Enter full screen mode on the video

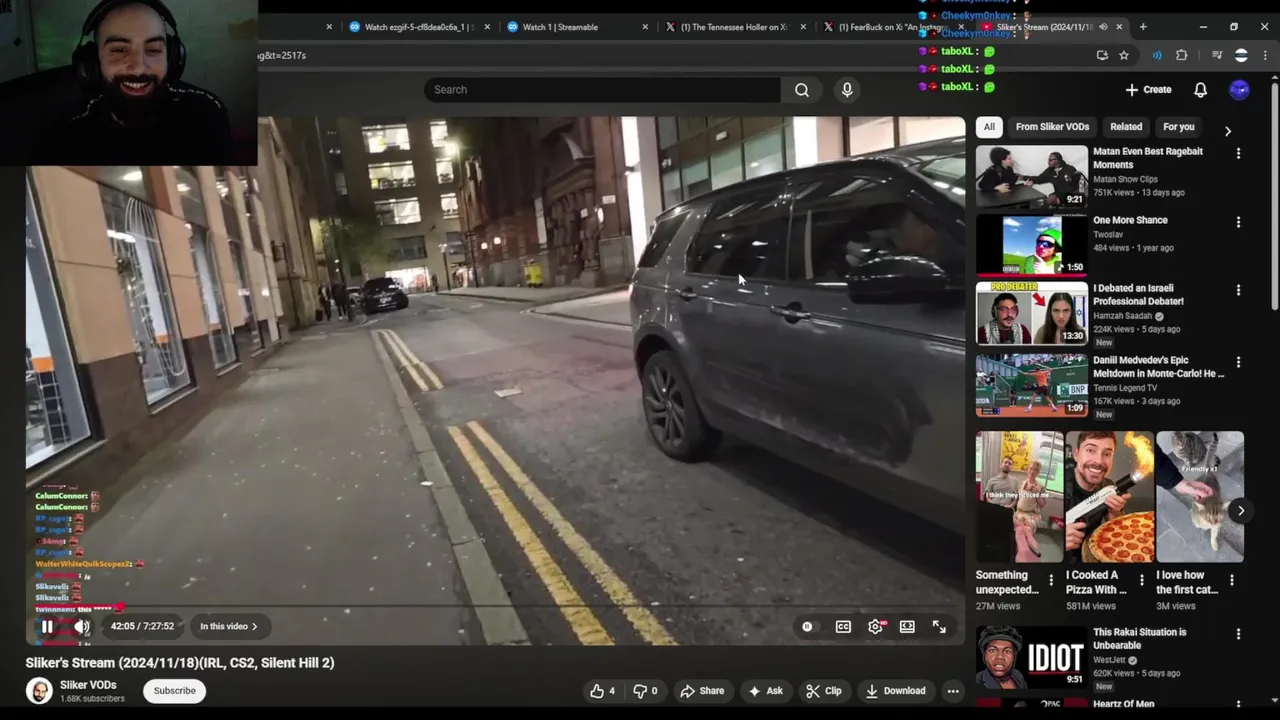click(x=939, y=627)
